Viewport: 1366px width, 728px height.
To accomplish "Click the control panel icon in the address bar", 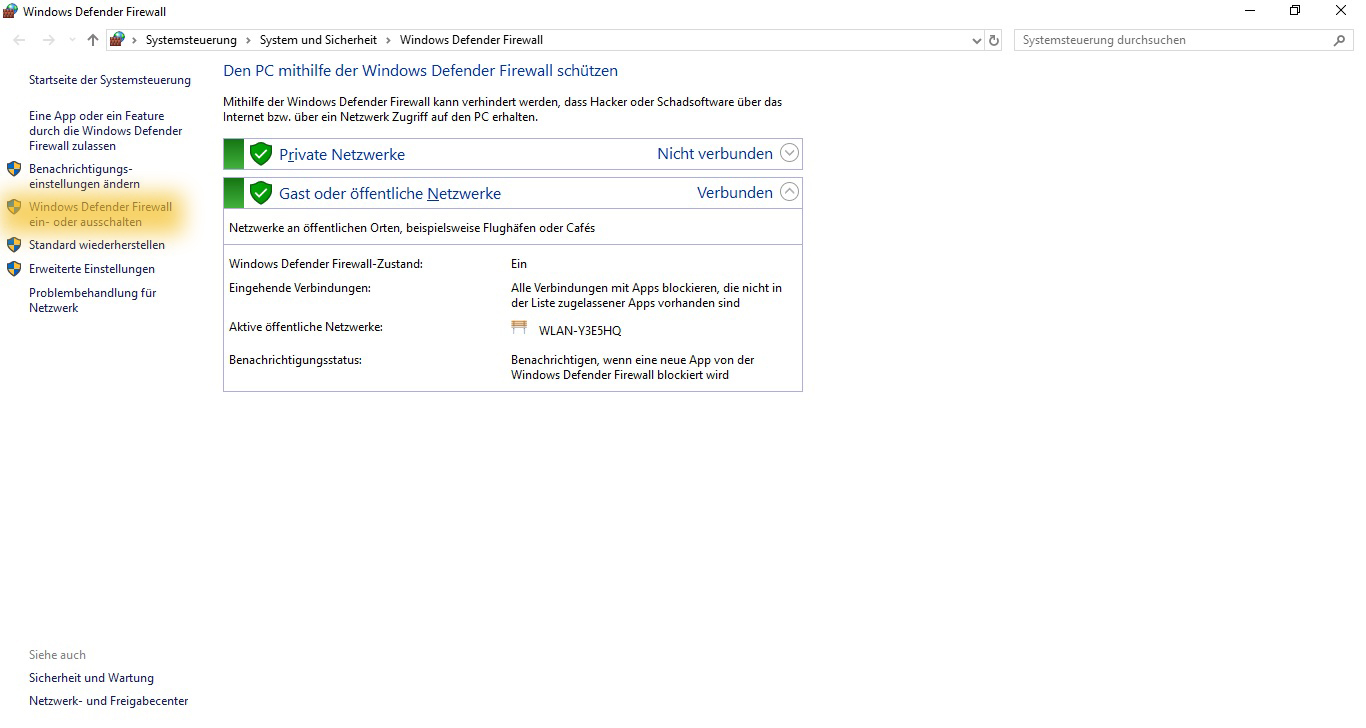I will coord(118,40).
